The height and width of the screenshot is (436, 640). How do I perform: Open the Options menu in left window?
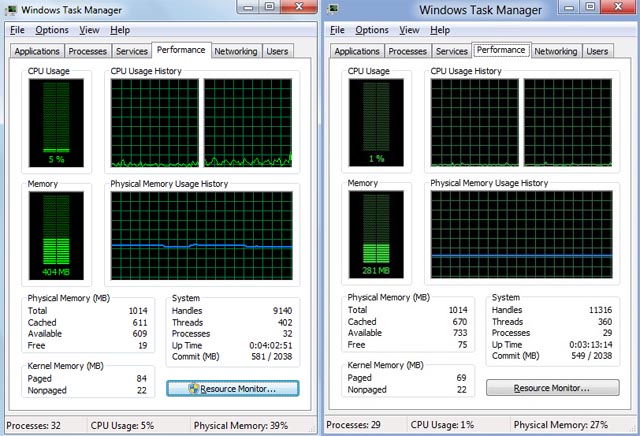[x=52, y=30]
